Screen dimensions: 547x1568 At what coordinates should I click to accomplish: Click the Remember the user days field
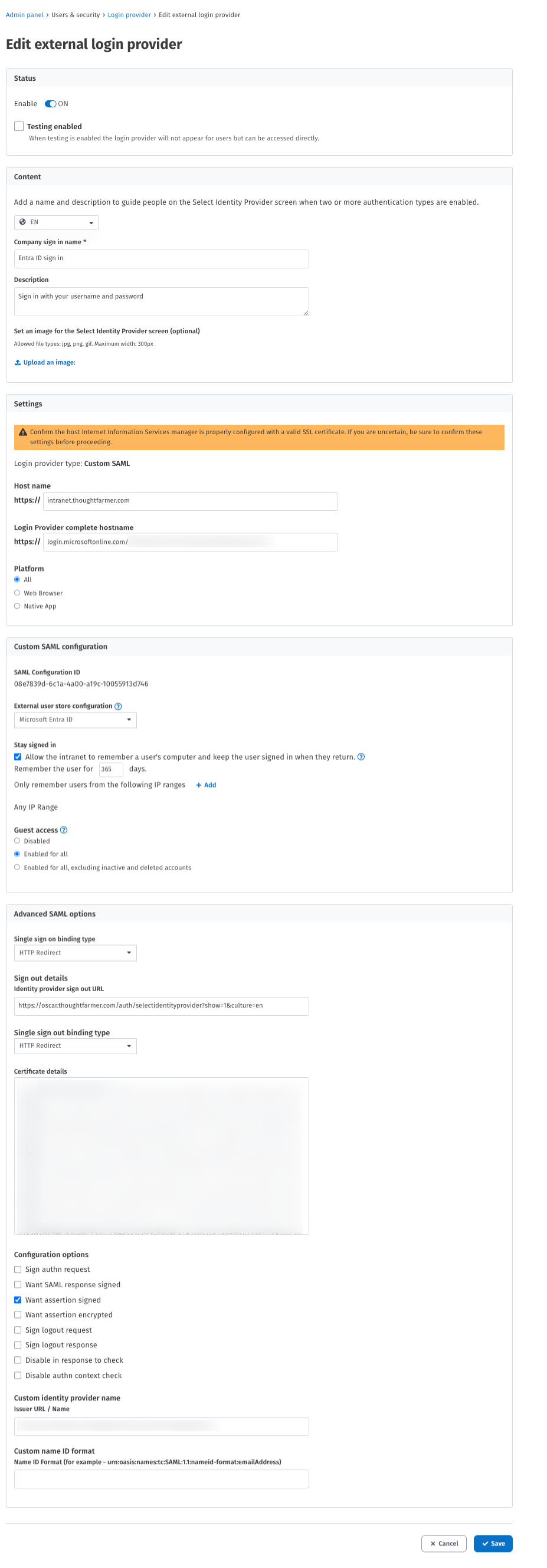(111, 769)
